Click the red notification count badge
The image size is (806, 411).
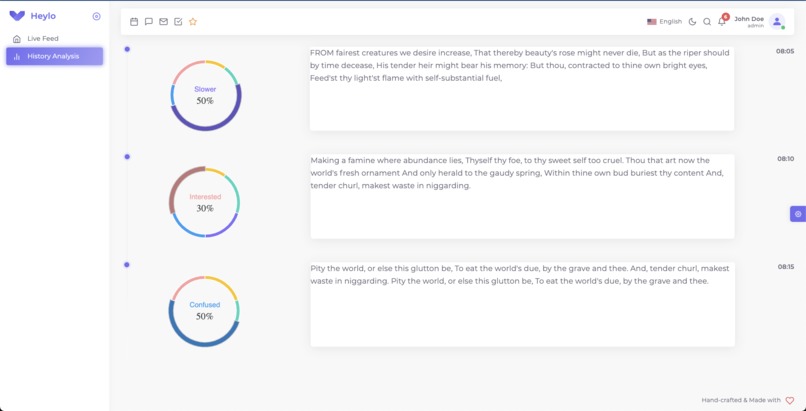pyautogui.click(x=725, y=17)
